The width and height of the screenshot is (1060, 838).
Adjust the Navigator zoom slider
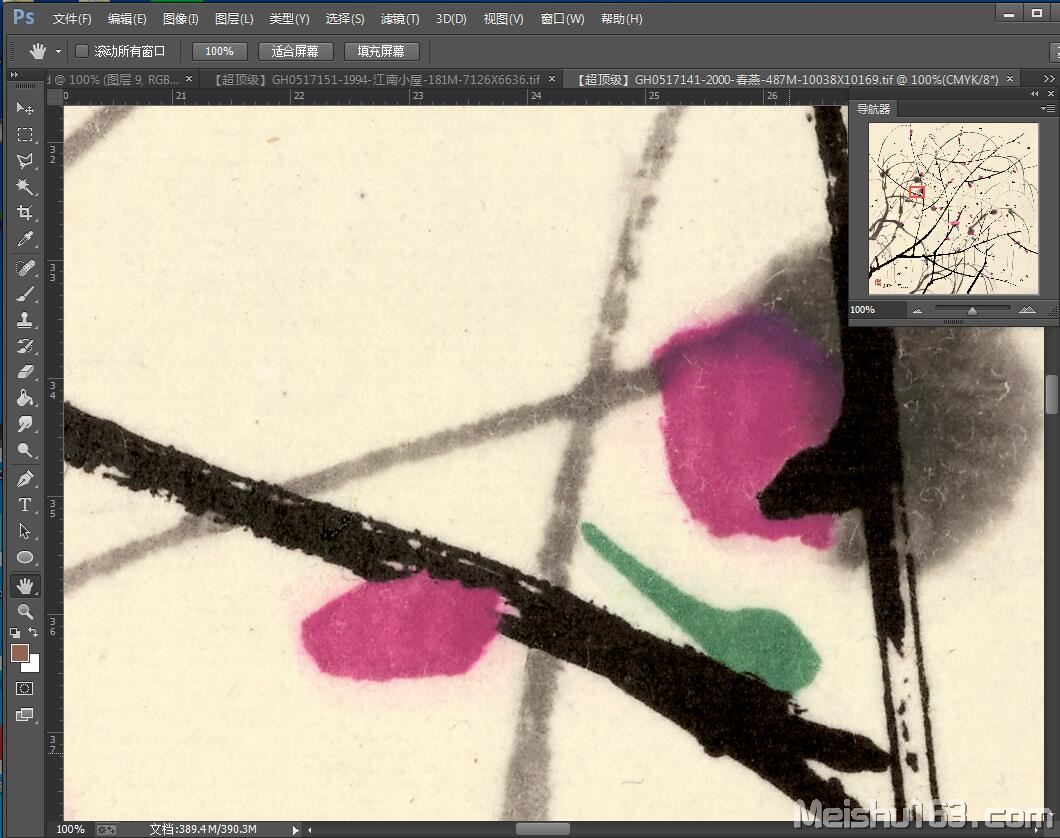click(972, 310)
